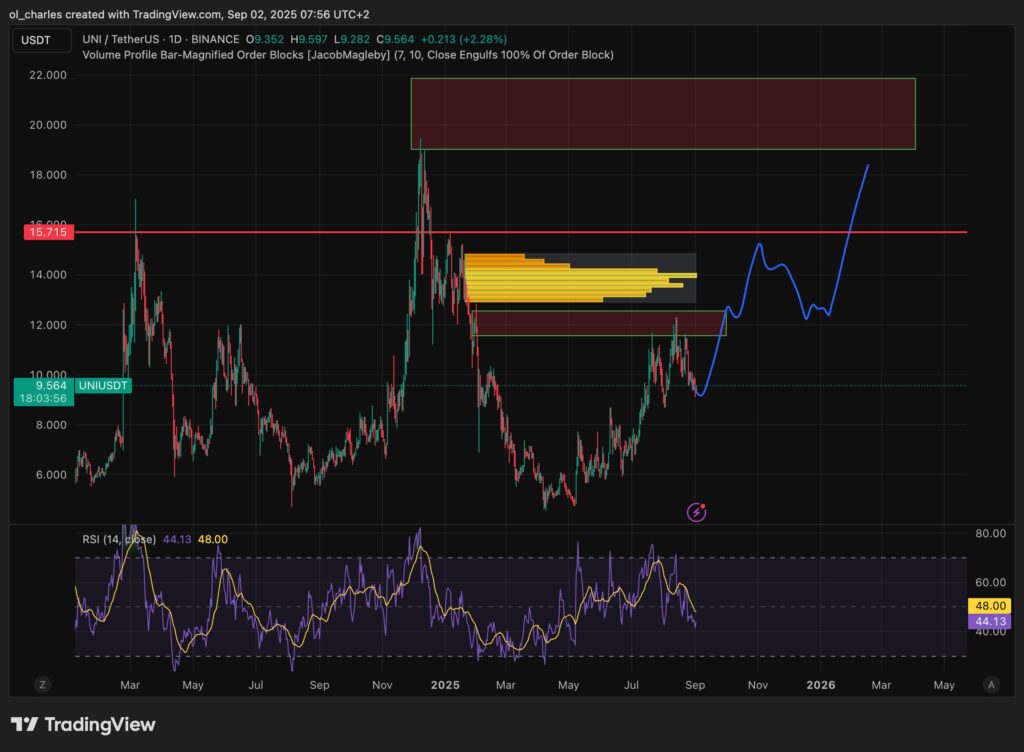1024x752 pixels.
Task: Click the A auto-scale icon at bottom right
Action: coord(990,685)
